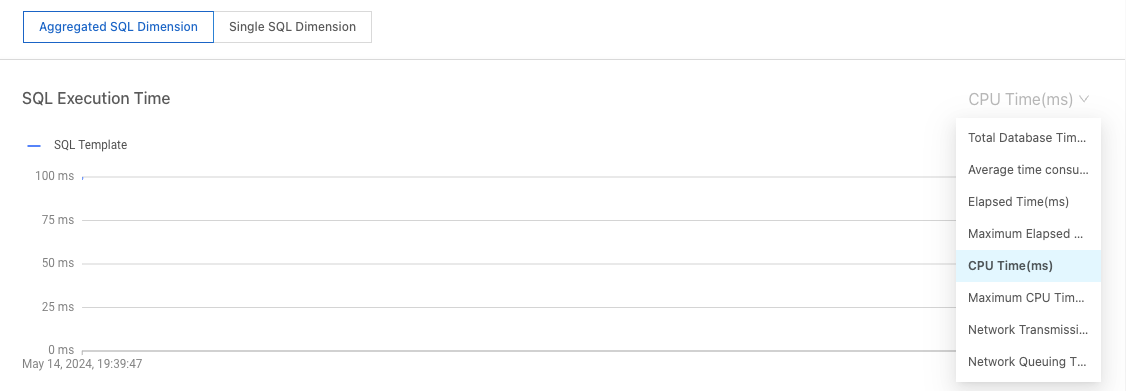Image resolution: width=1126 pixels, height=391 pixels.
Task: Switch to the Aggregated SQL Dimension tab
Action: tap(118, 27)
